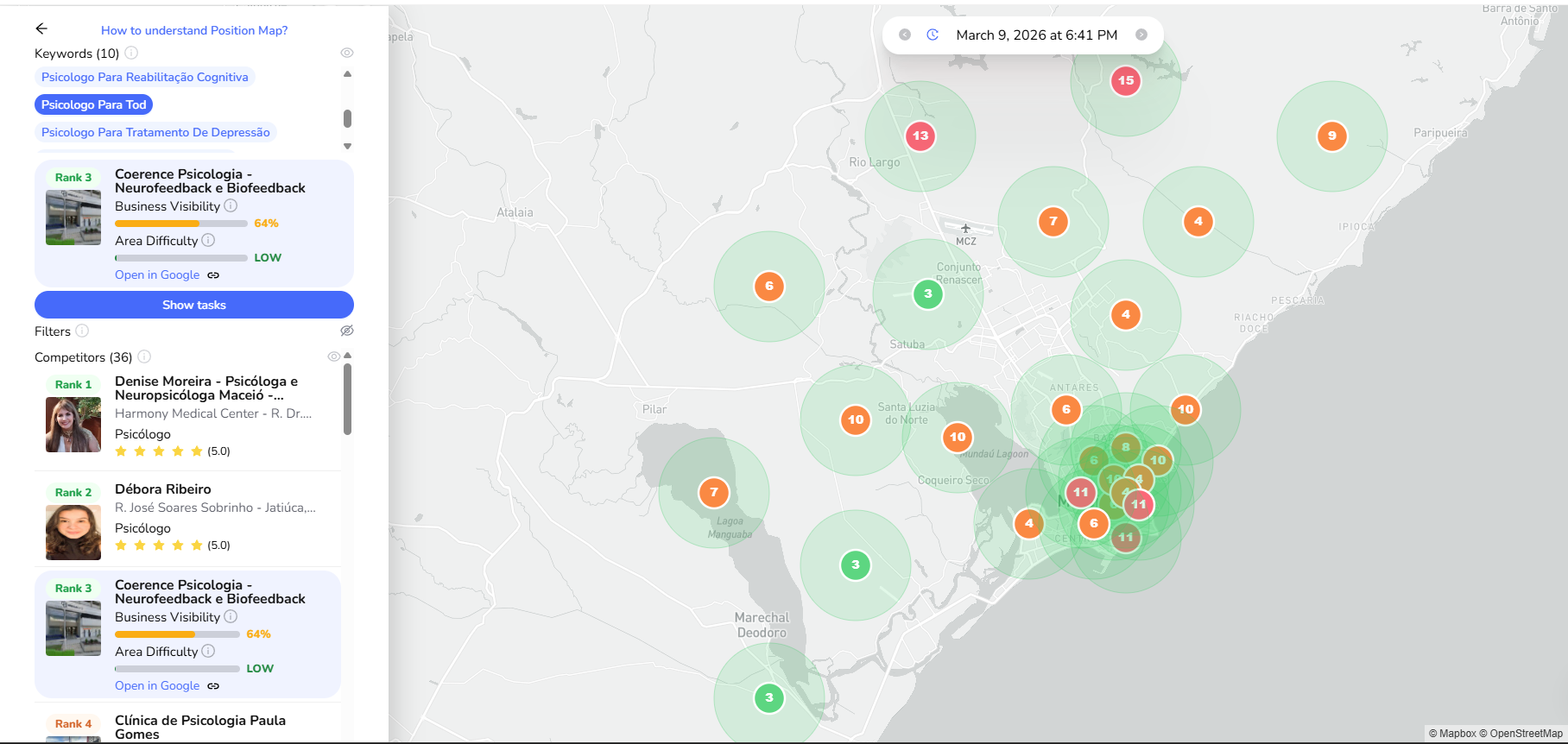Select keyword Psicologo Para Tratamento De Depressão
This screenshot has width=1568, height=744.
[155, 132]
